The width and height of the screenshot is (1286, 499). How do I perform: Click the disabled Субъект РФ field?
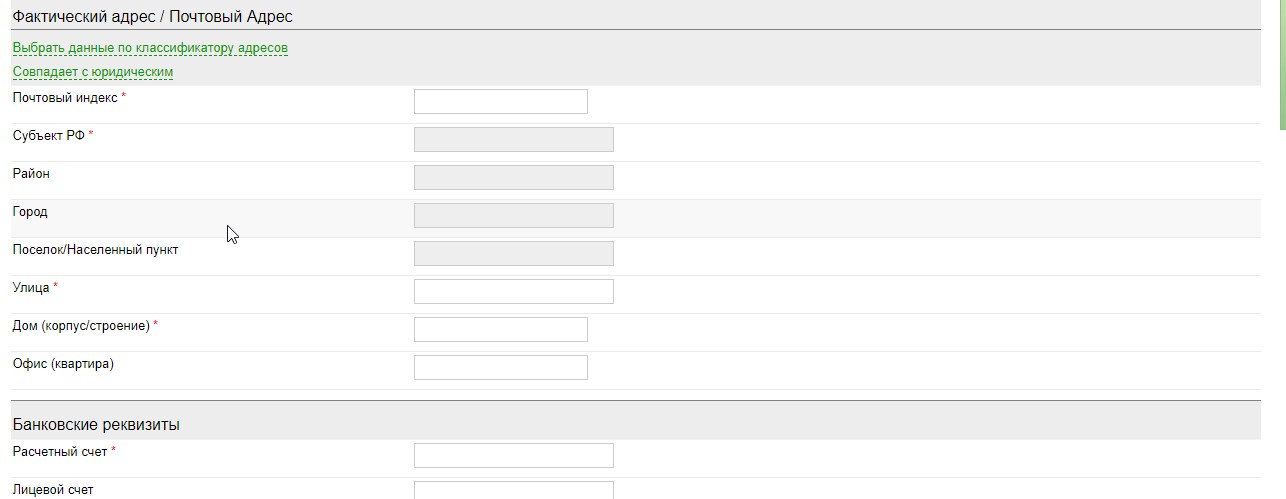pos(513,139)
